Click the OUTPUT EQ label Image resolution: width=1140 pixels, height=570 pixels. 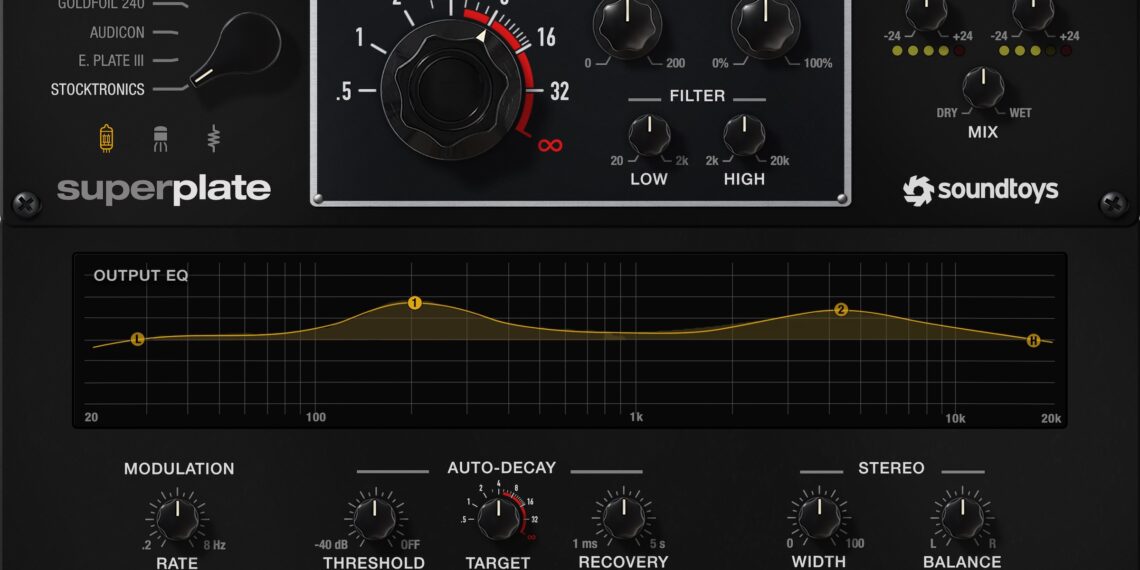point(141,276)
